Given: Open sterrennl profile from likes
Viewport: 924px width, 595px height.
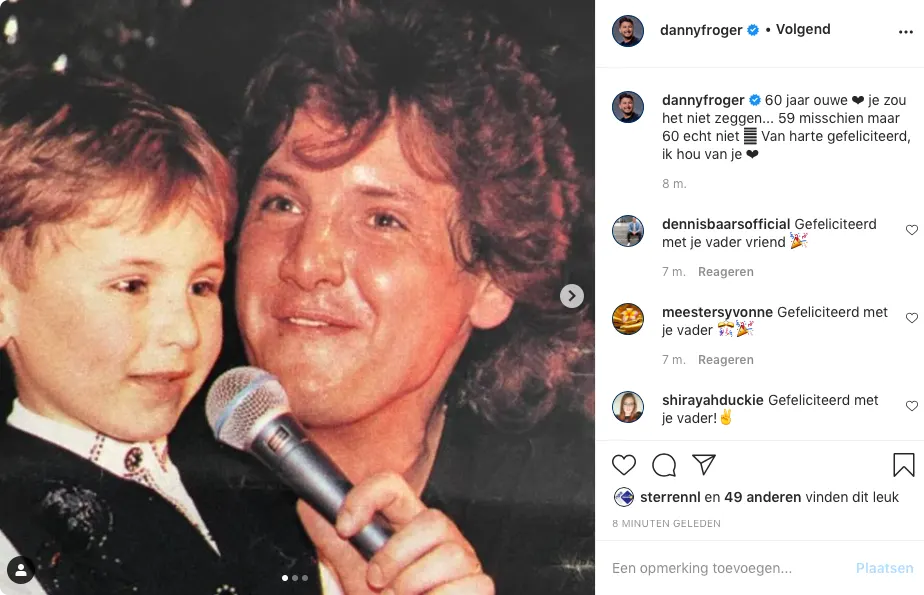Looking at the screenshot, I should point(670,497).
